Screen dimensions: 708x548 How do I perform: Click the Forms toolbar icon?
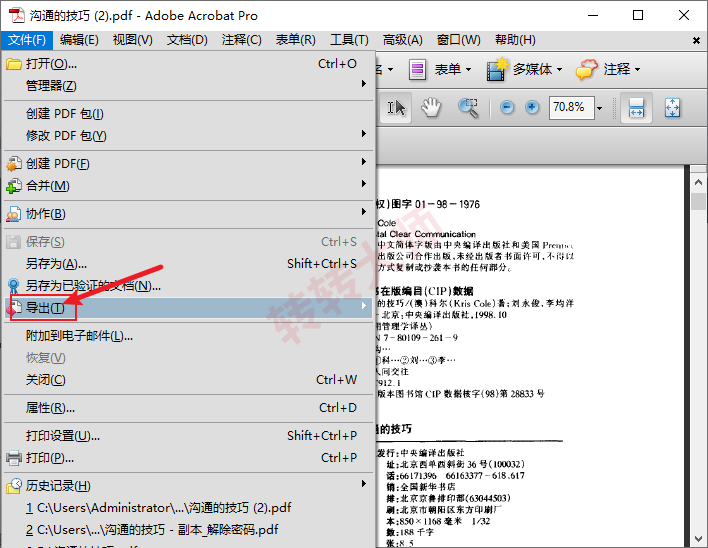tap(417, 70)
